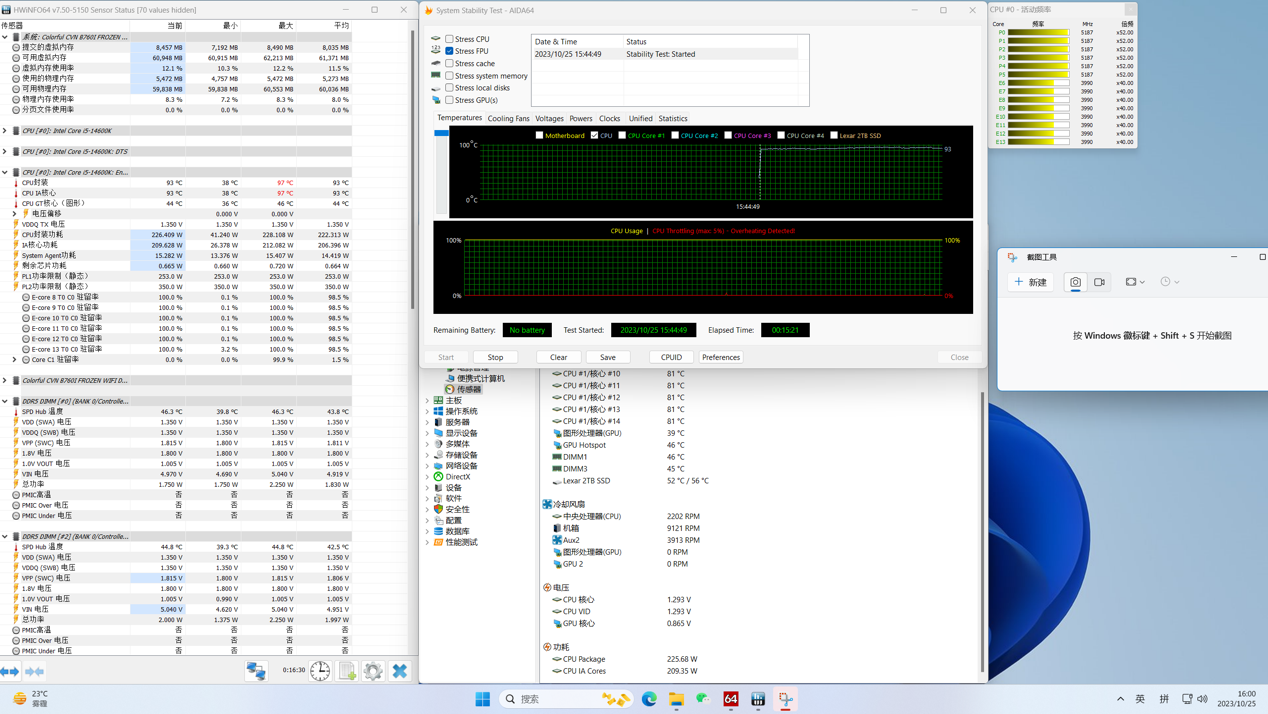Click 电压 voltage section icon in AIDA64
This screenshot has height=714, width=1268.
(x=547, y=588)
